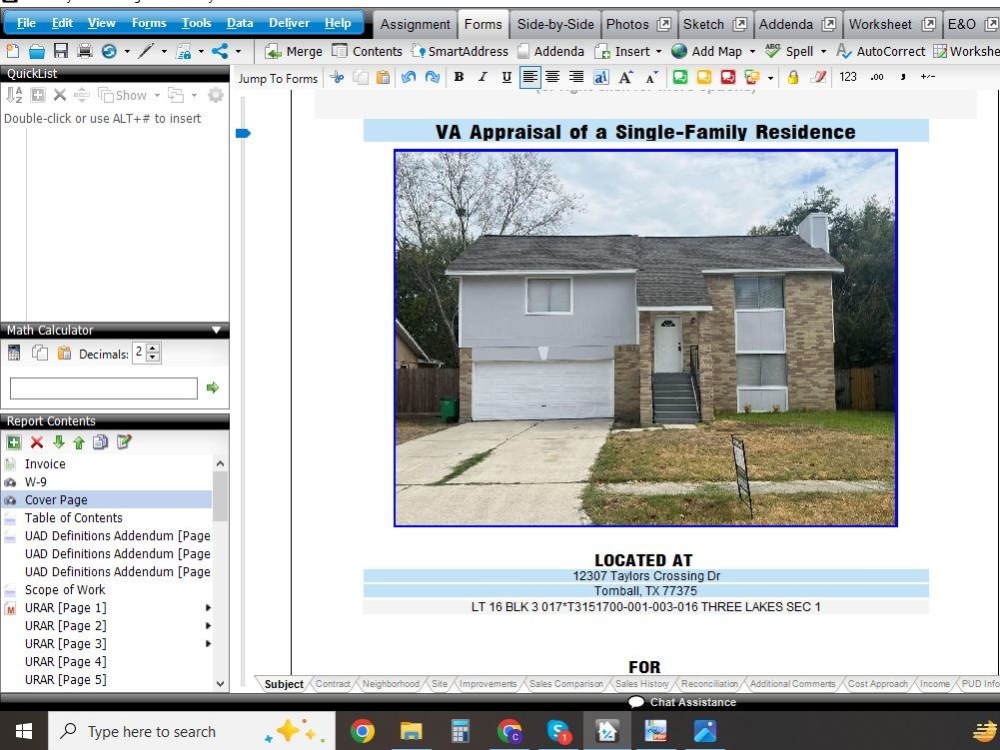
Task: Open comment bubbles dropdown arrow
Action: (x=770, y=78)
